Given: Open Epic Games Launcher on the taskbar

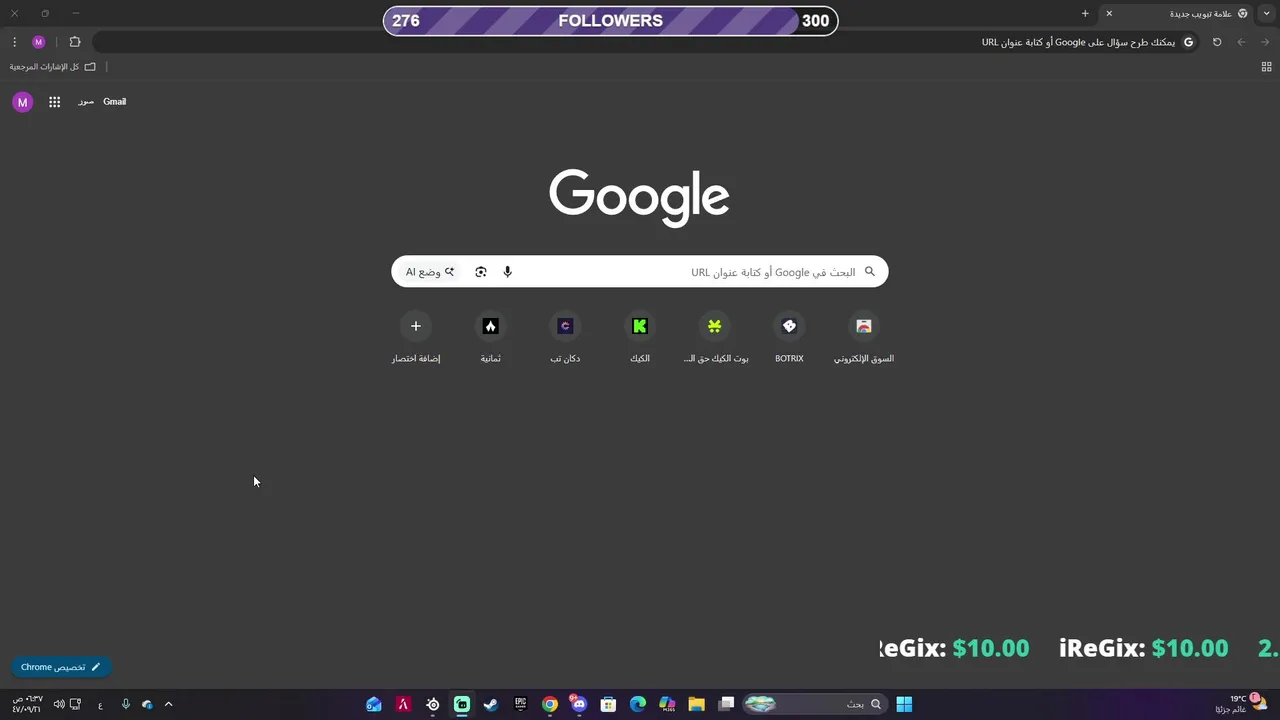Looking at the screenshot, I should pos(520,704).
